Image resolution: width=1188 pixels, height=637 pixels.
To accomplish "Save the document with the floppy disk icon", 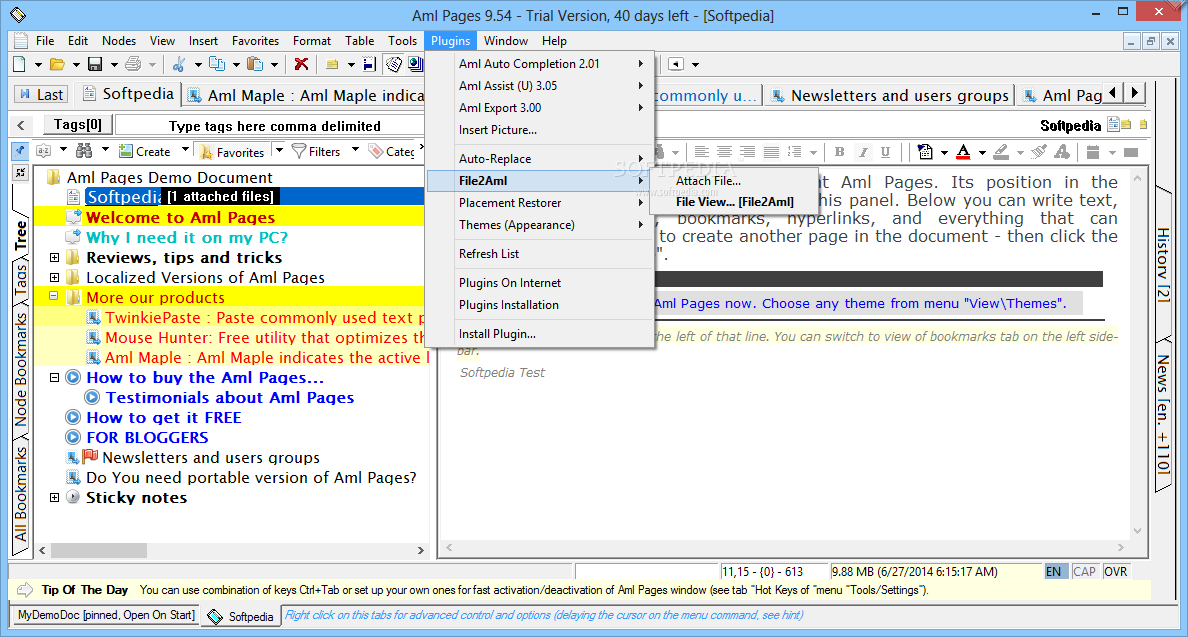I will pyautogui.click(x=95, y=64).
